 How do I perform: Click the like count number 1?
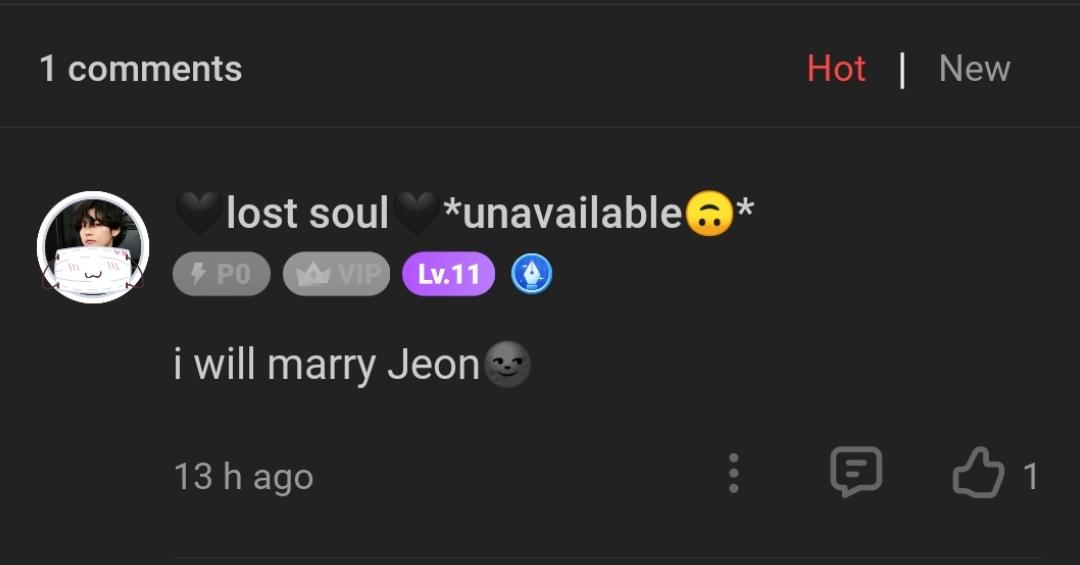(x=1030, y=476)
